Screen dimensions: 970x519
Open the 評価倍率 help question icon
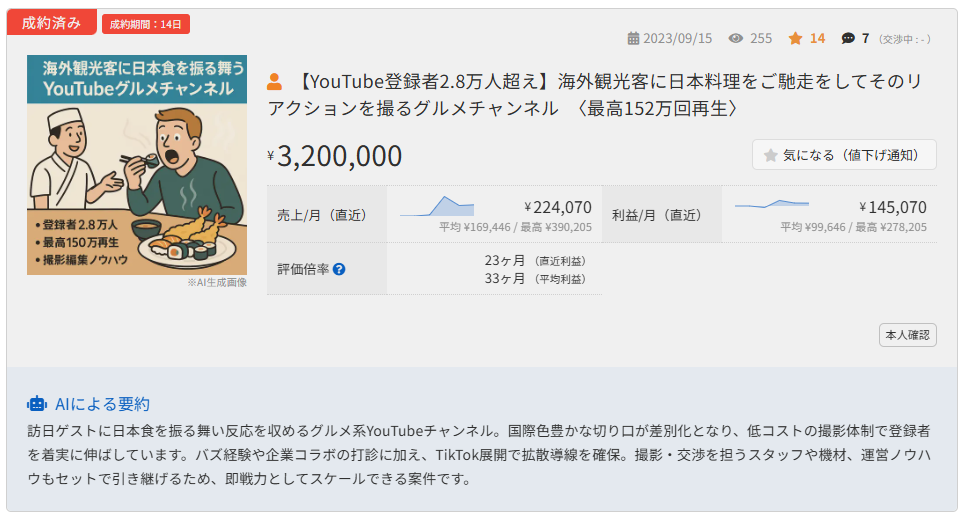(339, 269)
